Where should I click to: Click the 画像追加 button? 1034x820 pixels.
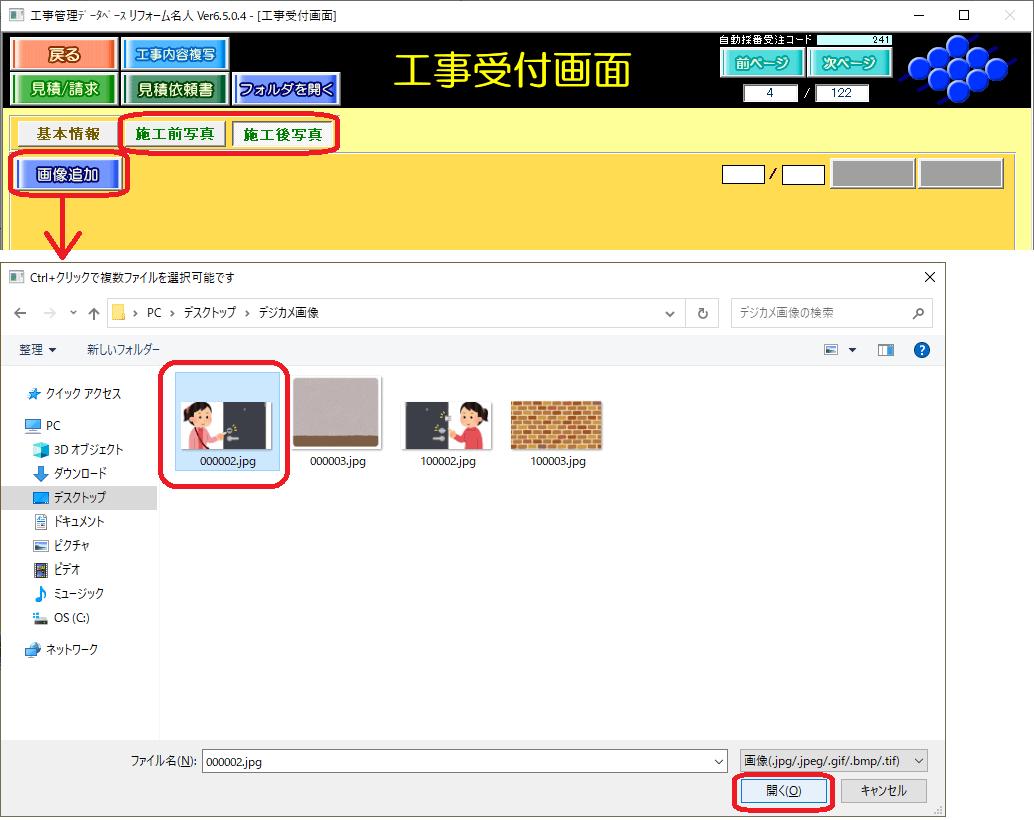[x=68, y=175]
